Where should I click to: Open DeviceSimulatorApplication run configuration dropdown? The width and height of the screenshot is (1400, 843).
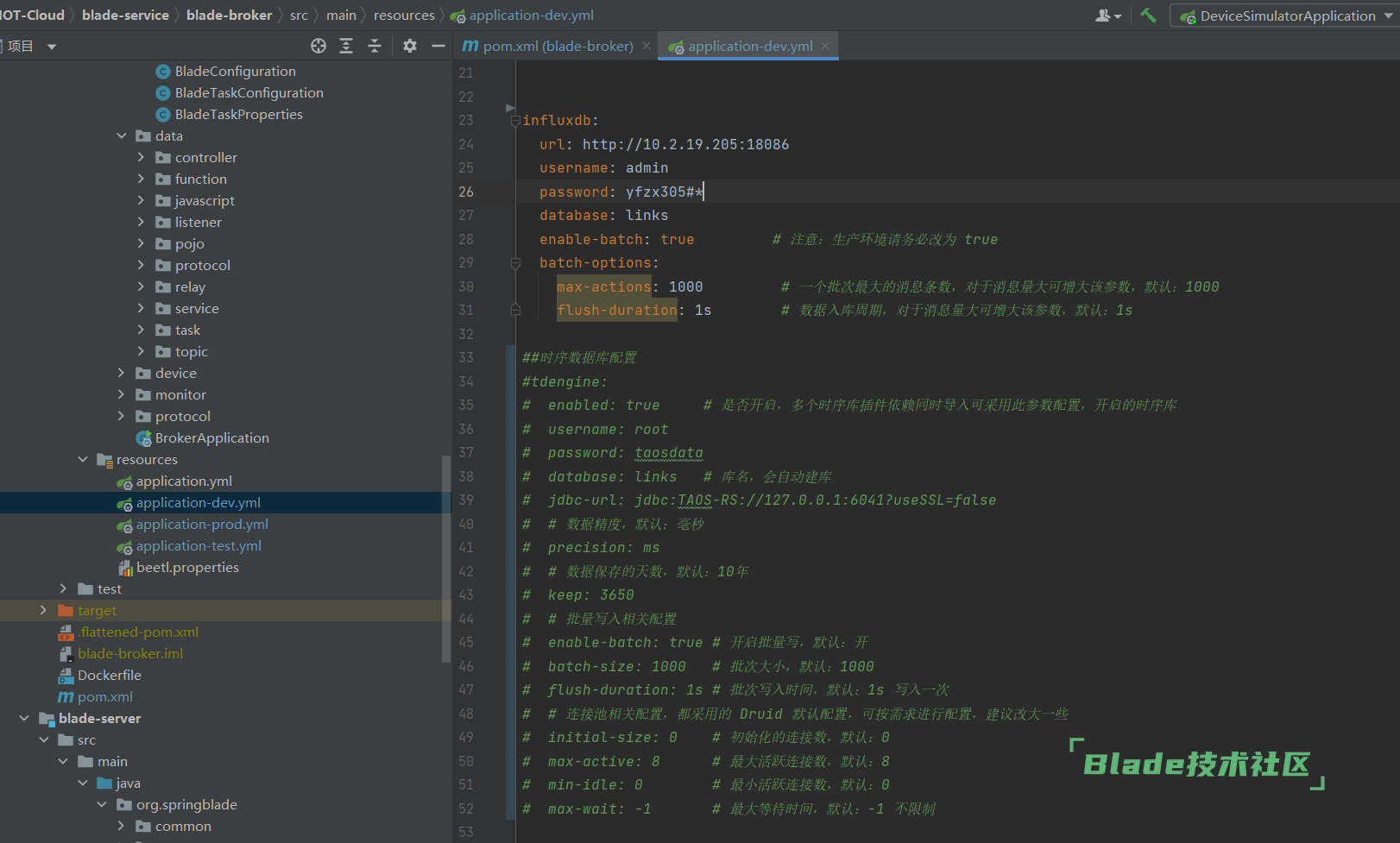pyautogui.click(x=1284, y=16)
